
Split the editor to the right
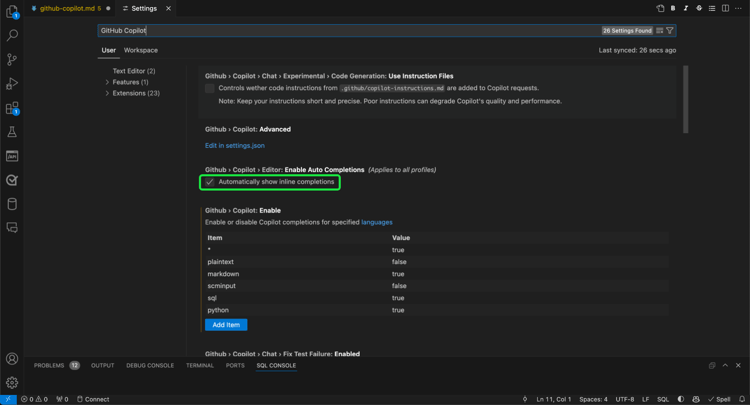(x=726, y=8)
